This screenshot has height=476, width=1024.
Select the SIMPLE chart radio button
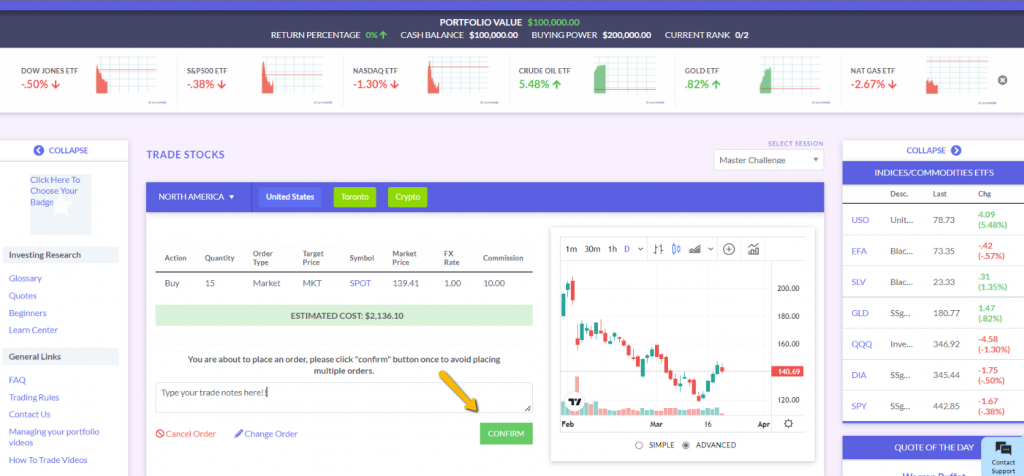coord(639,445)
